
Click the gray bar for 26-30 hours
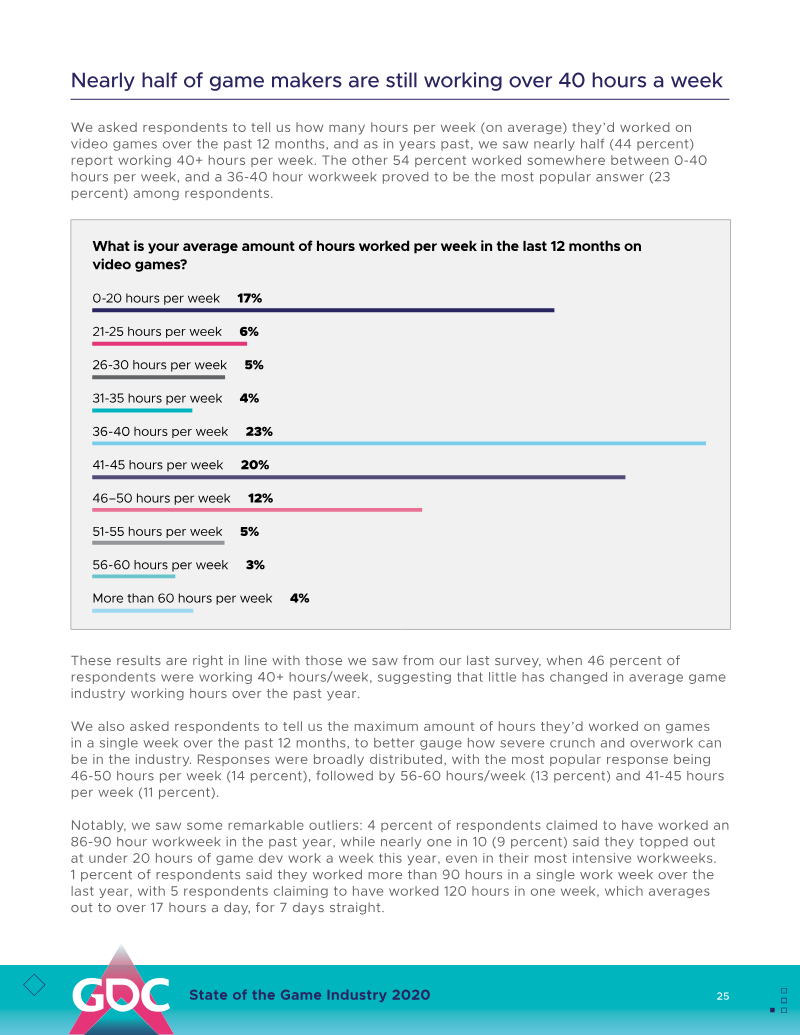(158, 377)
